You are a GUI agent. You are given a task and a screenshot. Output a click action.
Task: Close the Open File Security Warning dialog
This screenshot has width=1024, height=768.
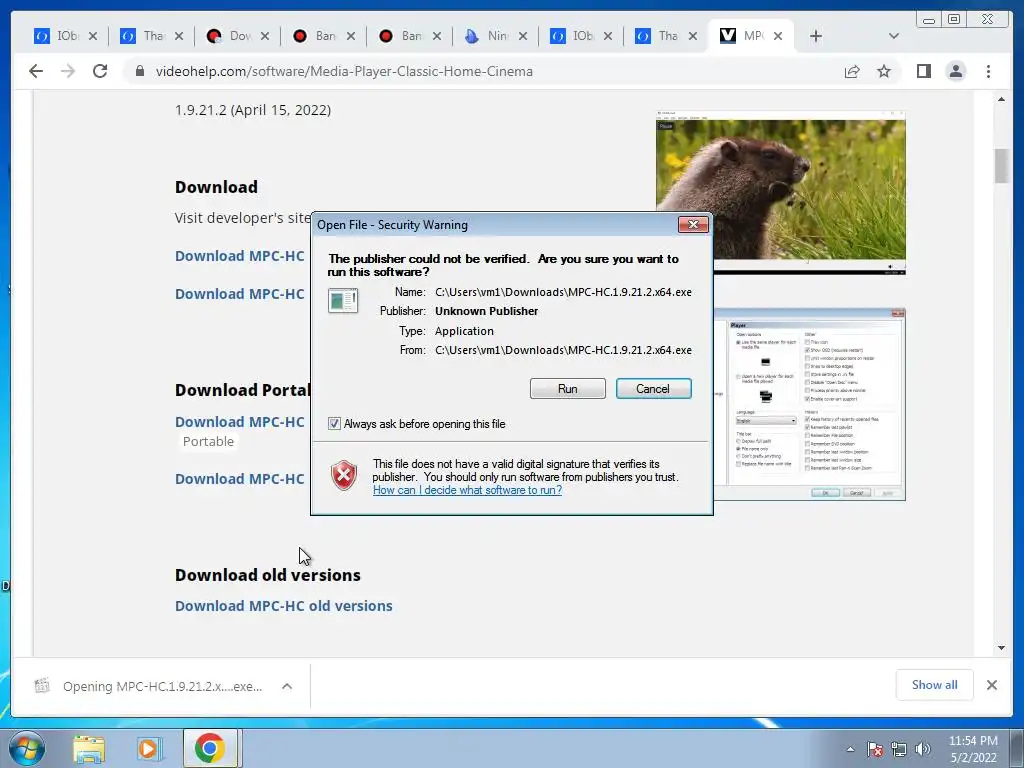pos(693,225)
